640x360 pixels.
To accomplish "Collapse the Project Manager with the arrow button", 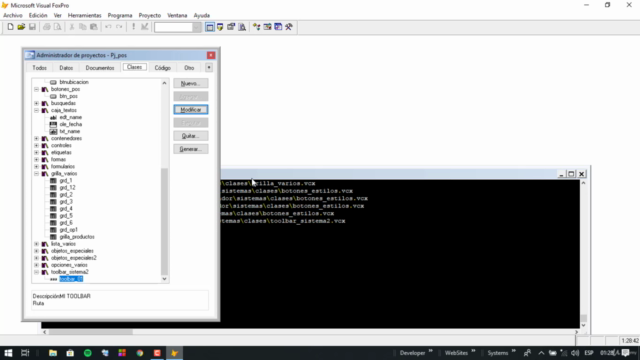I will [209, 67].
